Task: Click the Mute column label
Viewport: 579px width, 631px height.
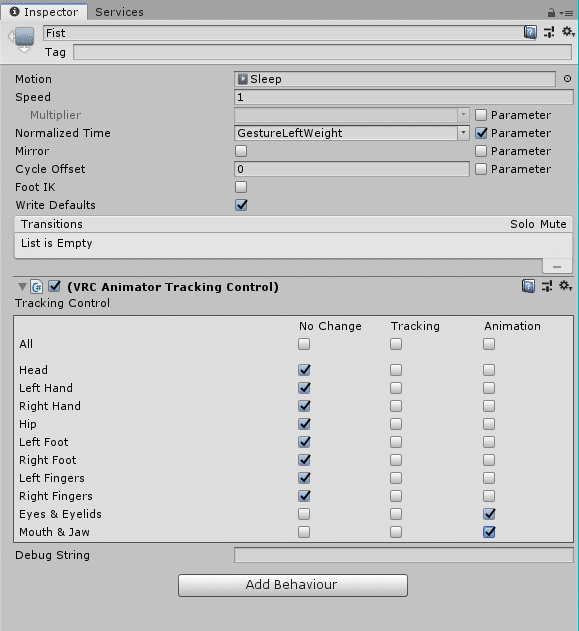Action: 553,224
